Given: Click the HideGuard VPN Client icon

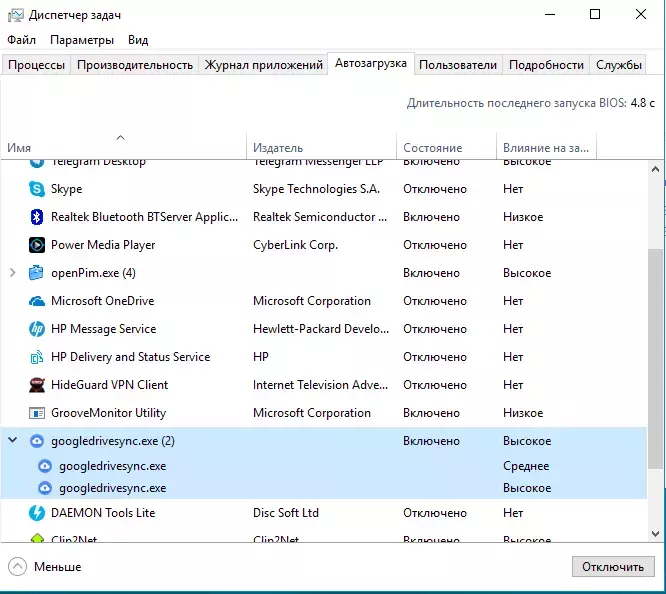Looking at the screenshot, I should [x=37, y=385].
